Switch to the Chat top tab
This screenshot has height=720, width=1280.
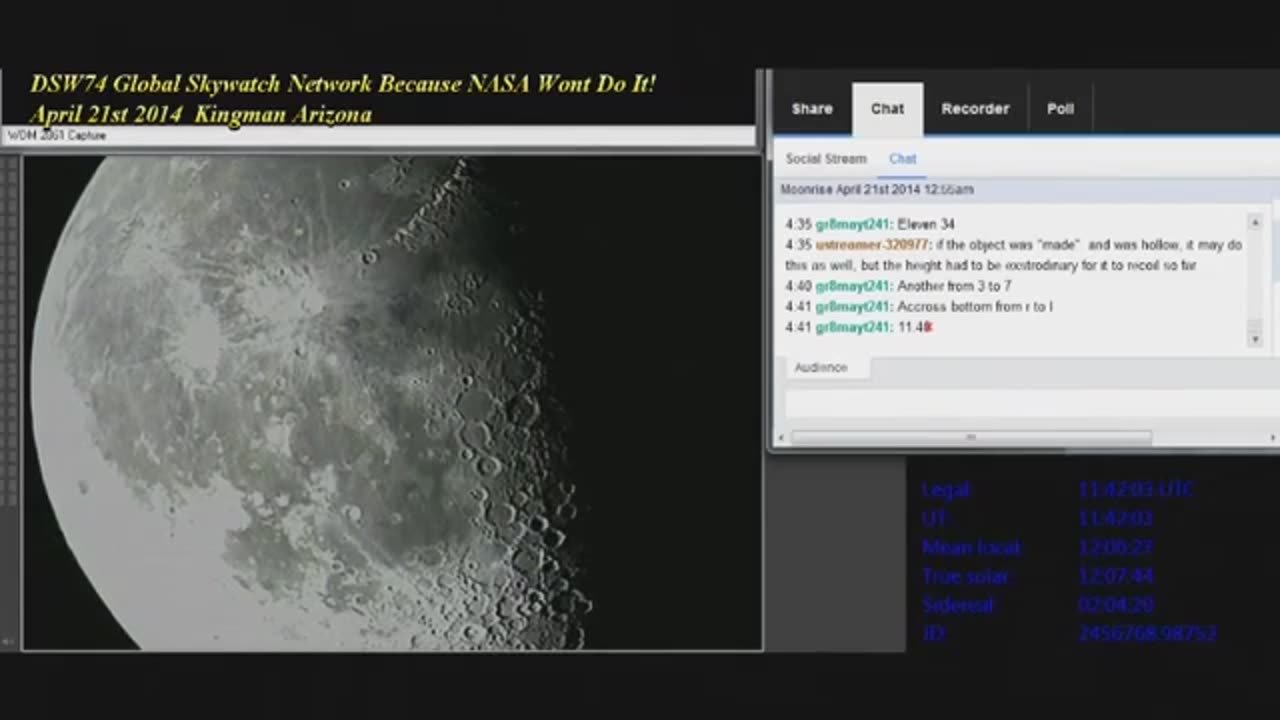pos(887,109)
